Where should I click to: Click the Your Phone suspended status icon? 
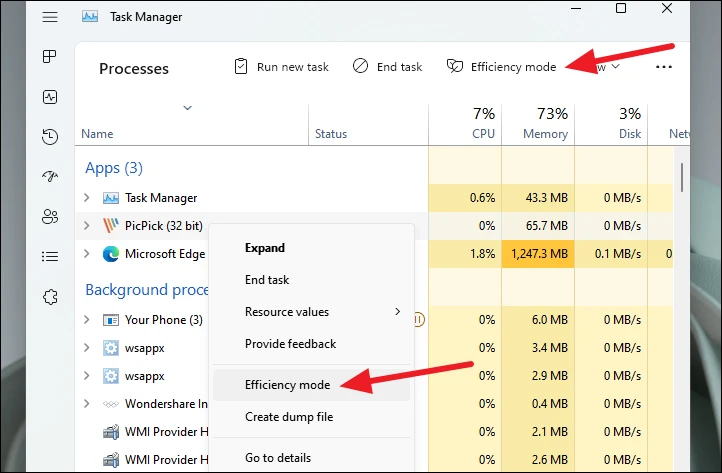tap(419, 319)
